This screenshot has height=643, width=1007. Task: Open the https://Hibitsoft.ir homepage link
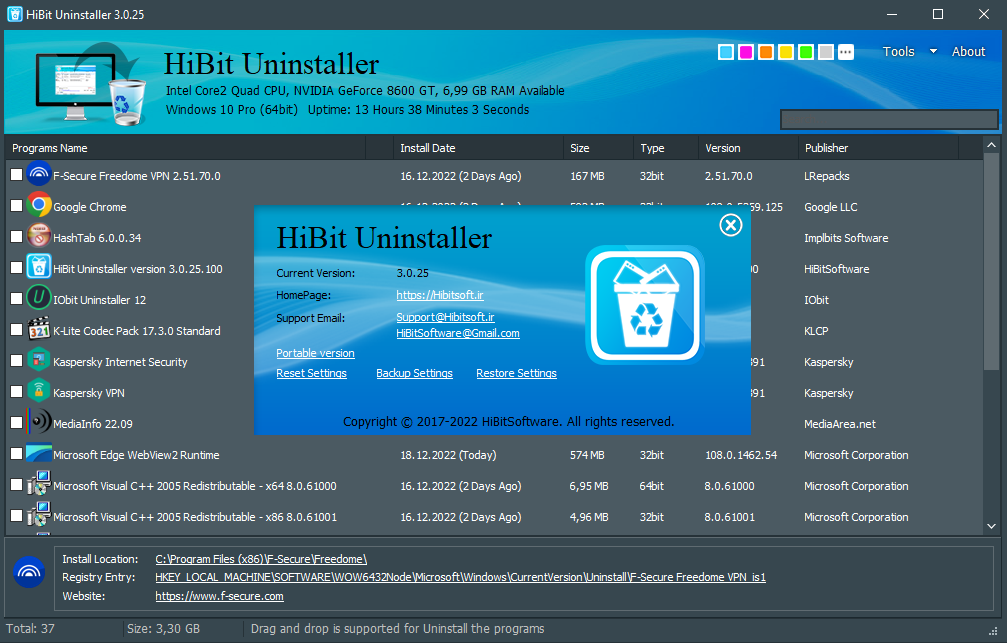tap(440, 295)
